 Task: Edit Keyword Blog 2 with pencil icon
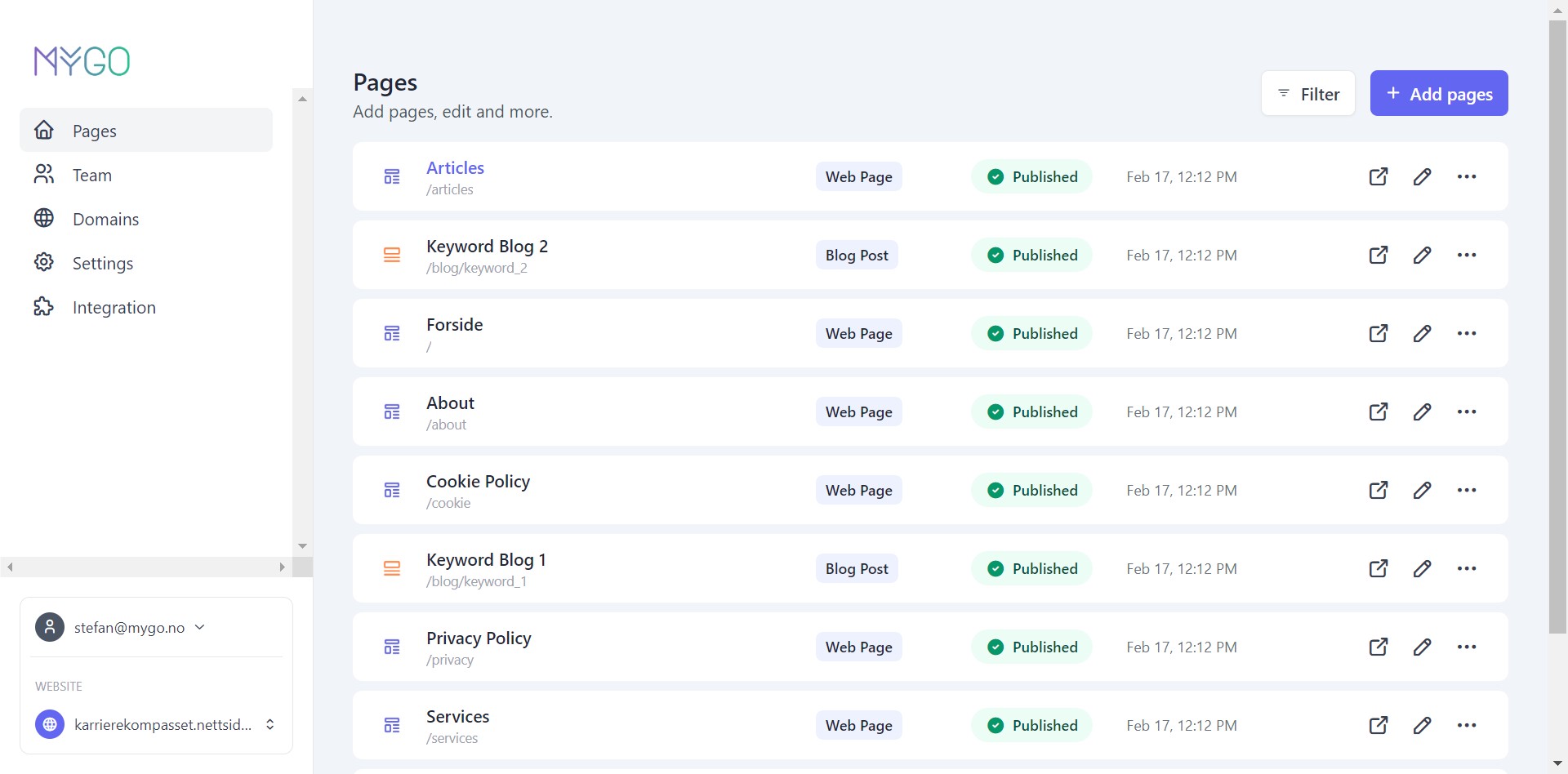pos(1422,255)
